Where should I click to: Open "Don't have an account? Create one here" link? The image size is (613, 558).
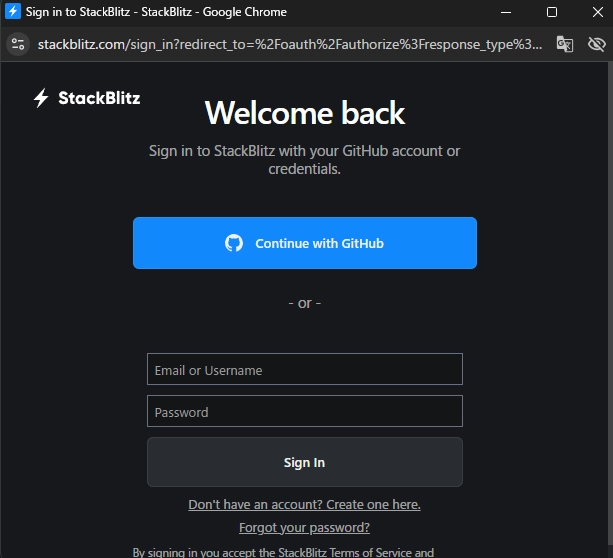(x=304, y=504)
